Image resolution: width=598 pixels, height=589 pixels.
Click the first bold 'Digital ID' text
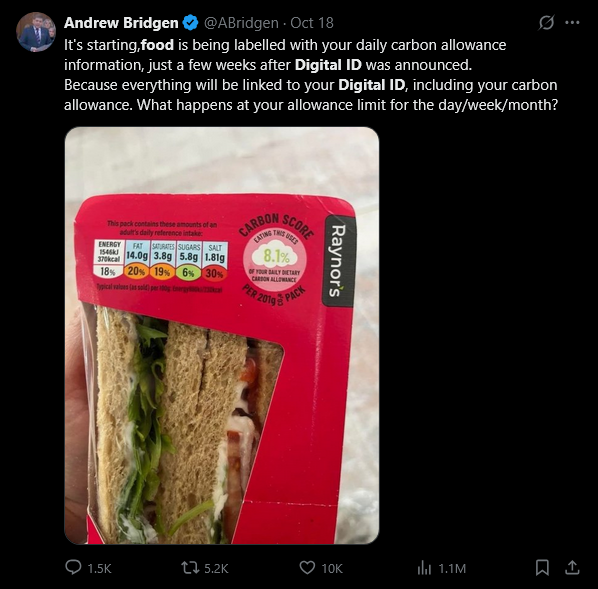coord(328,65)
